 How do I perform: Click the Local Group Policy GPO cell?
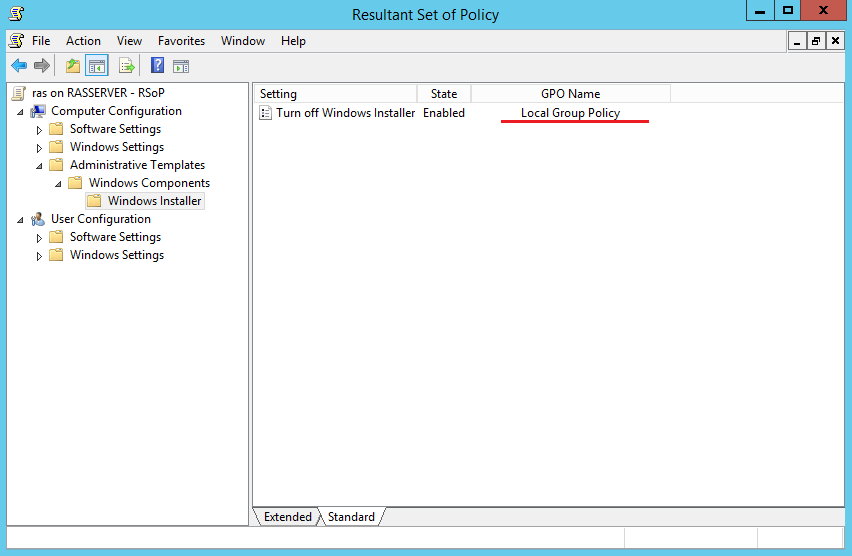pyautogui.click(x=571, y=113)
